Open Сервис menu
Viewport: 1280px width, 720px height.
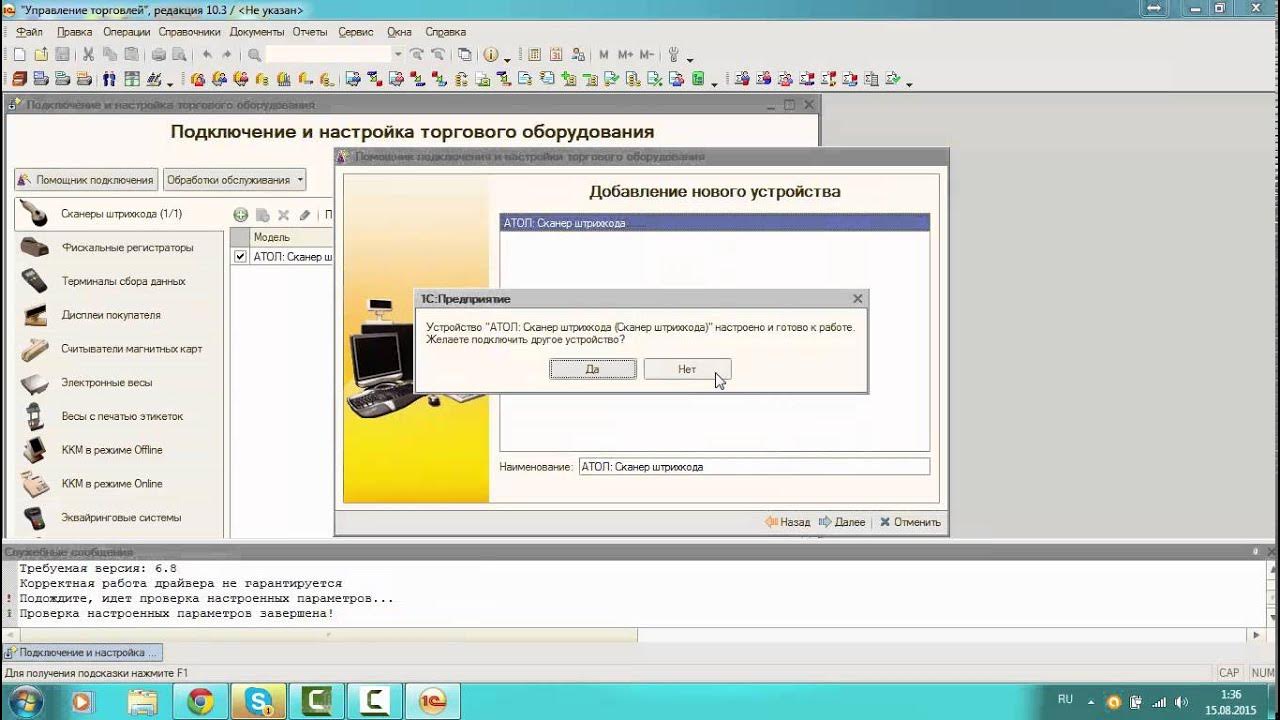(x=356, y=32)
